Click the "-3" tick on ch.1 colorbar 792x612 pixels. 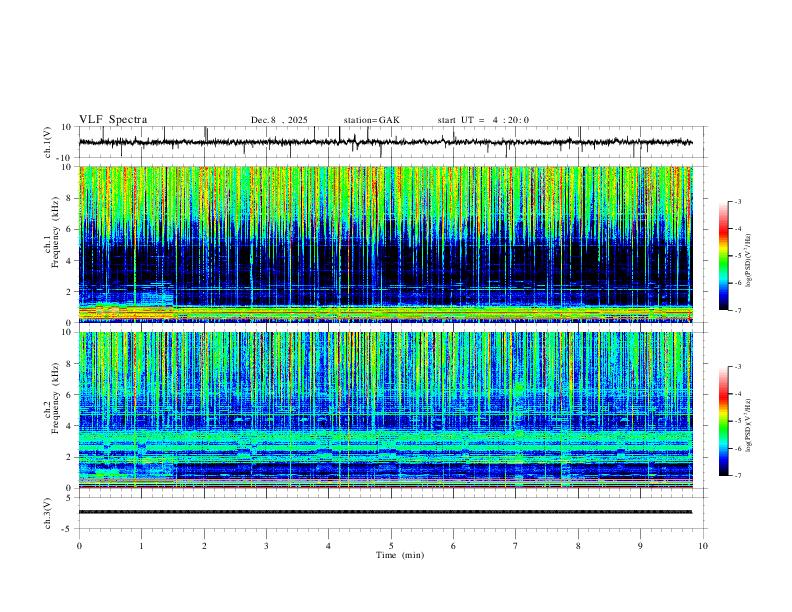point(738,201)
